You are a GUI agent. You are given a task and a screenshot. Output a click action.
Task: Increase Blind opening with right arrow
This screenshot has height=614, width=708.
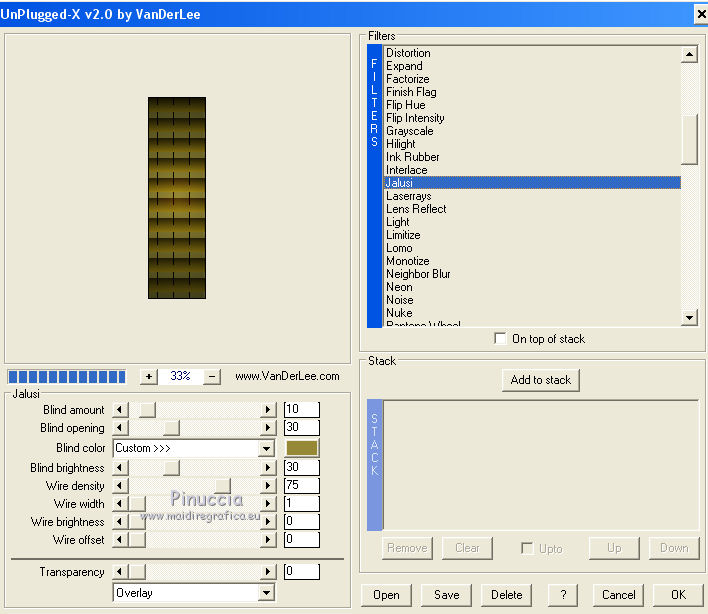[268, 428]
